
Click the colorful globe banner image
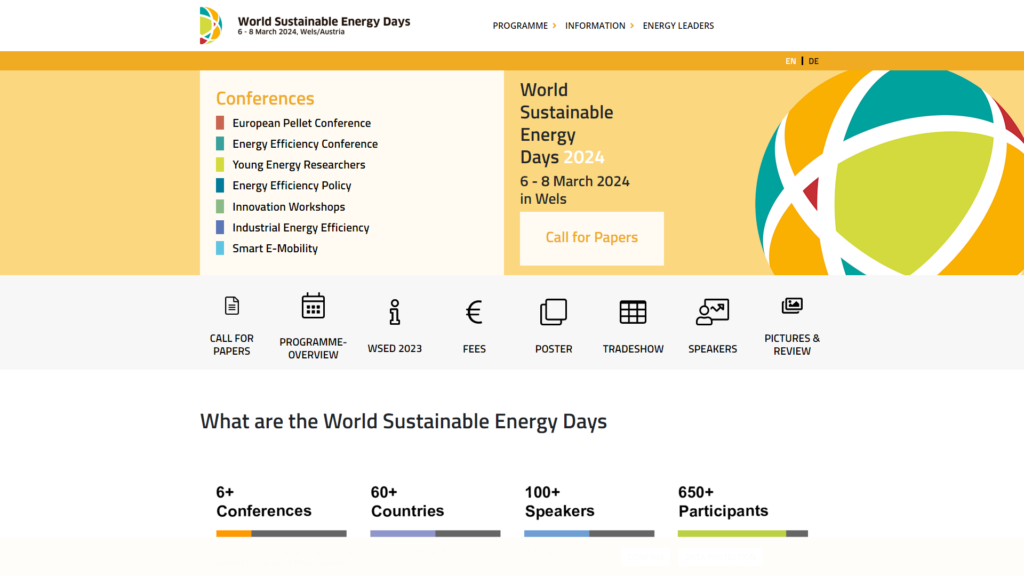coord(889,172)
